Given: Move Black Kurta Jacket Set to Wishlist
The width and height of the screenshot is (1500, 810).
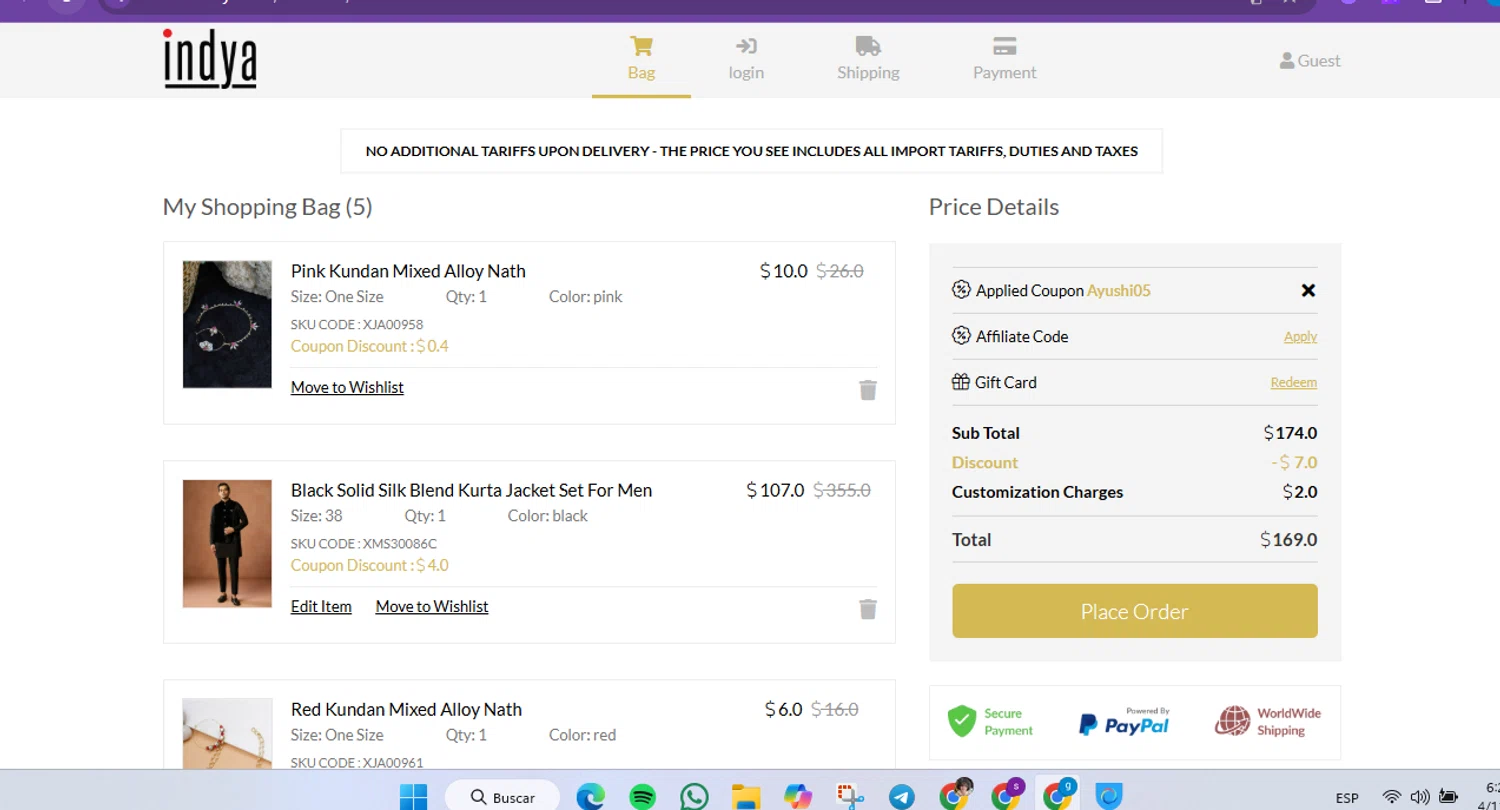Looking at the screenshot, I should tap(432, 606).
